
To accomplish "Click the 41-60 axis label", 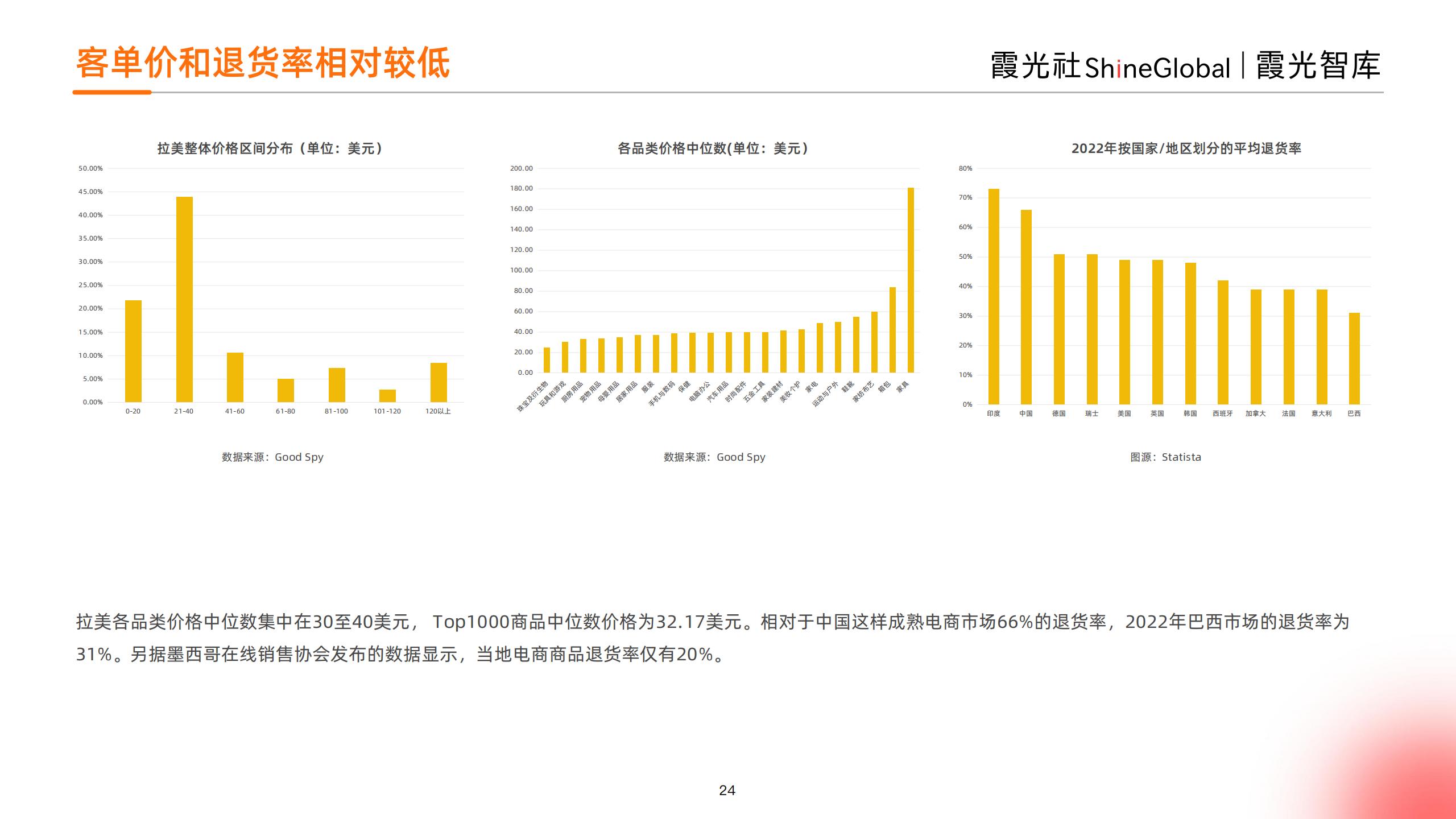I will click(x=234, y=411).
